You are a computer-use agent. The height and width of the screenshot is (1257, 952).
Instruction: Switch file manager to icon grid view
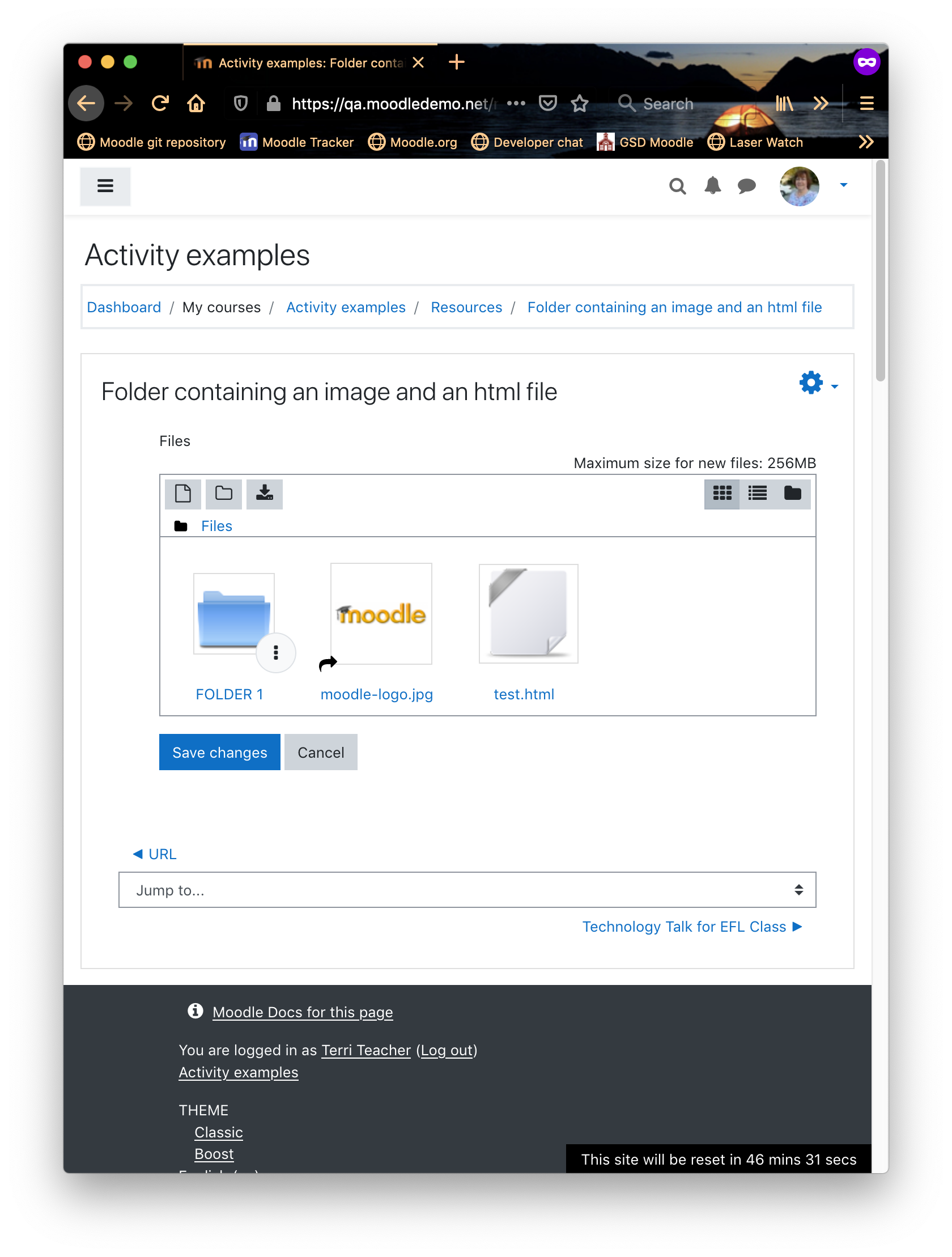point(721,492)
